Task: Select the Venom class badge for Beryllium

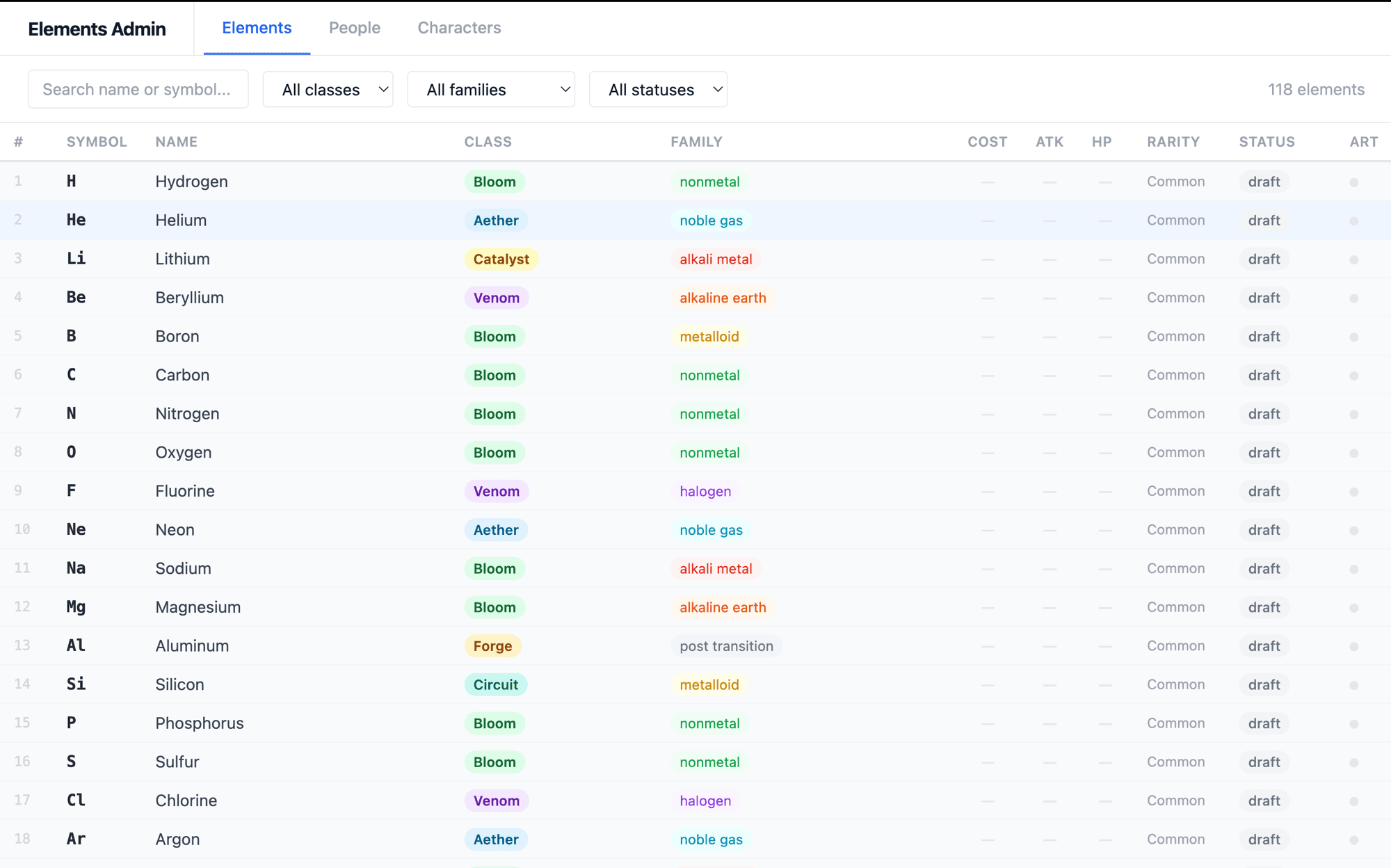Action: point(497,298)
